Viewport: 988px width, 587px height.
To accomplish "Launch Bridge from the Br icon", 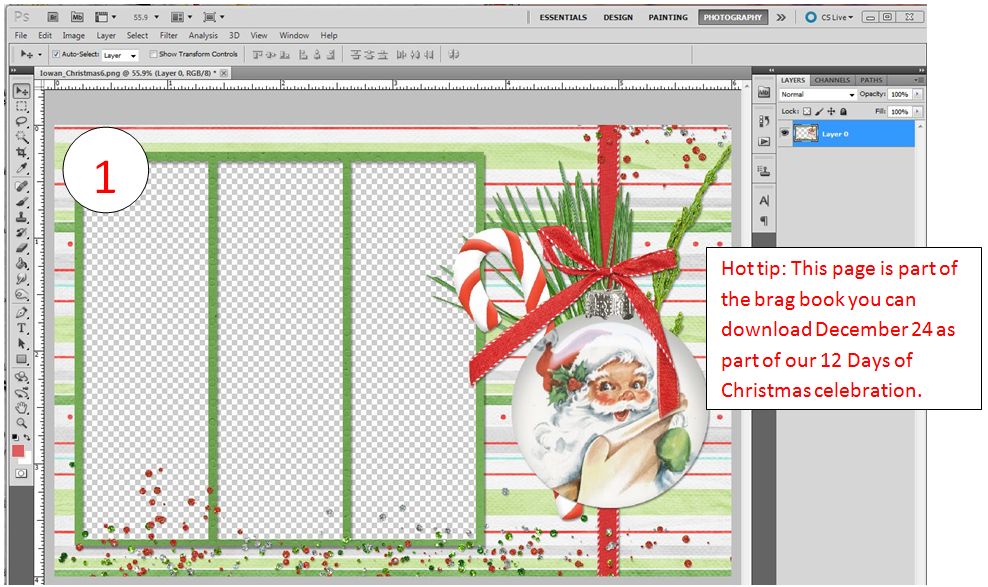I will coord(54,17).
